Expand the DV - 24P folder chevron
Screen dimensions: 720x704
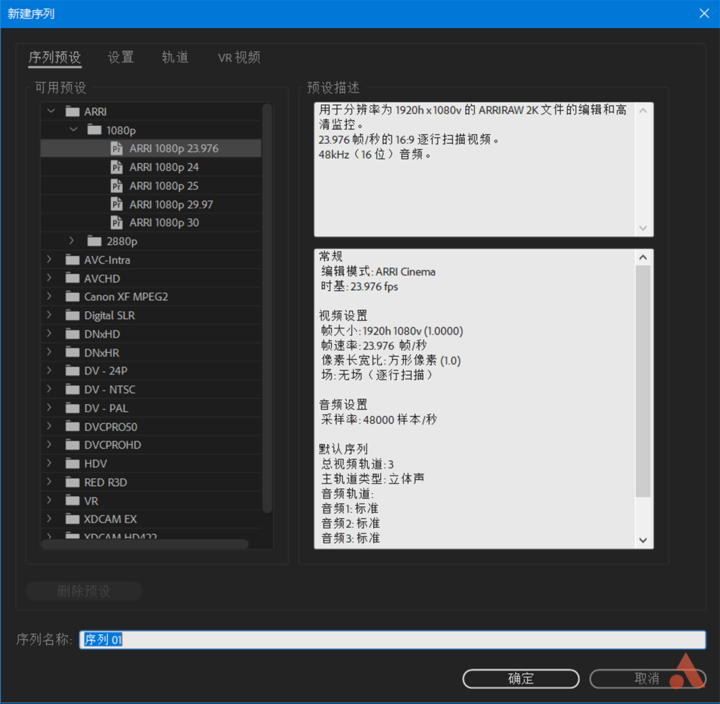tap(49, 370)
